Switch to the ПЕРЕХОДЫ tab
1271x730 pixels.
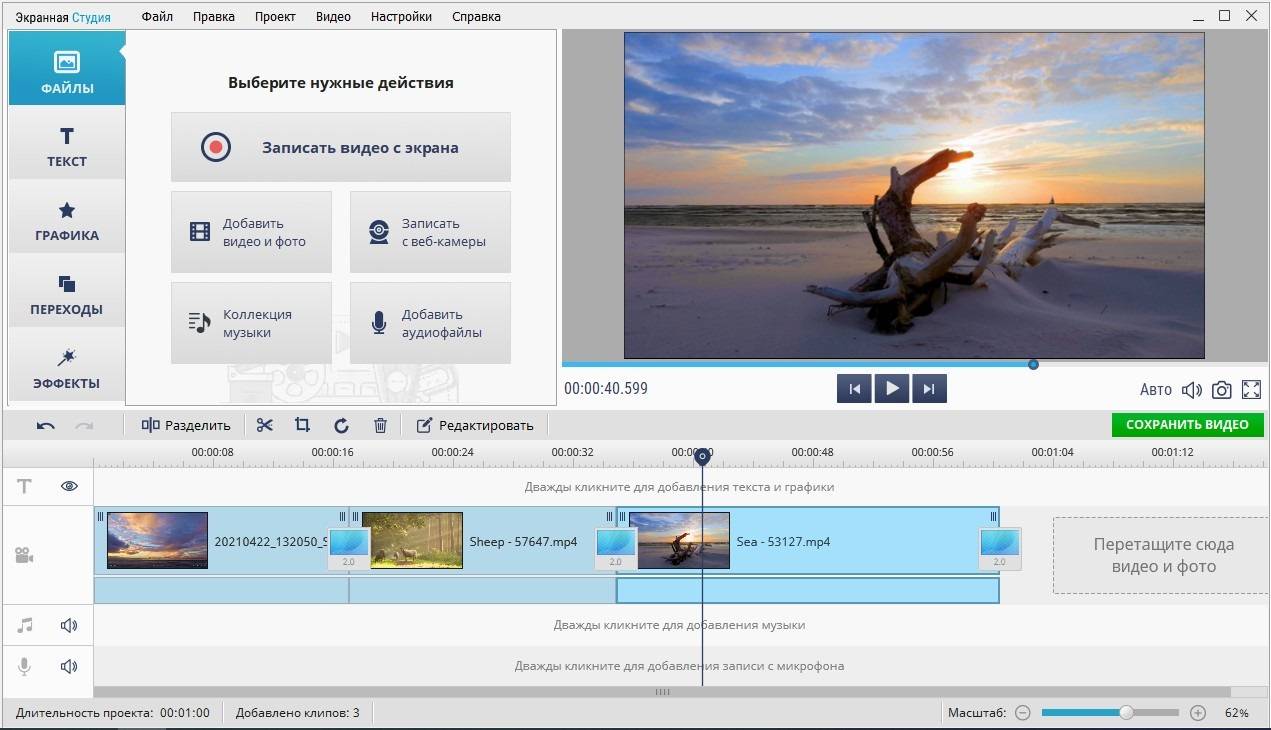[67, 295]
